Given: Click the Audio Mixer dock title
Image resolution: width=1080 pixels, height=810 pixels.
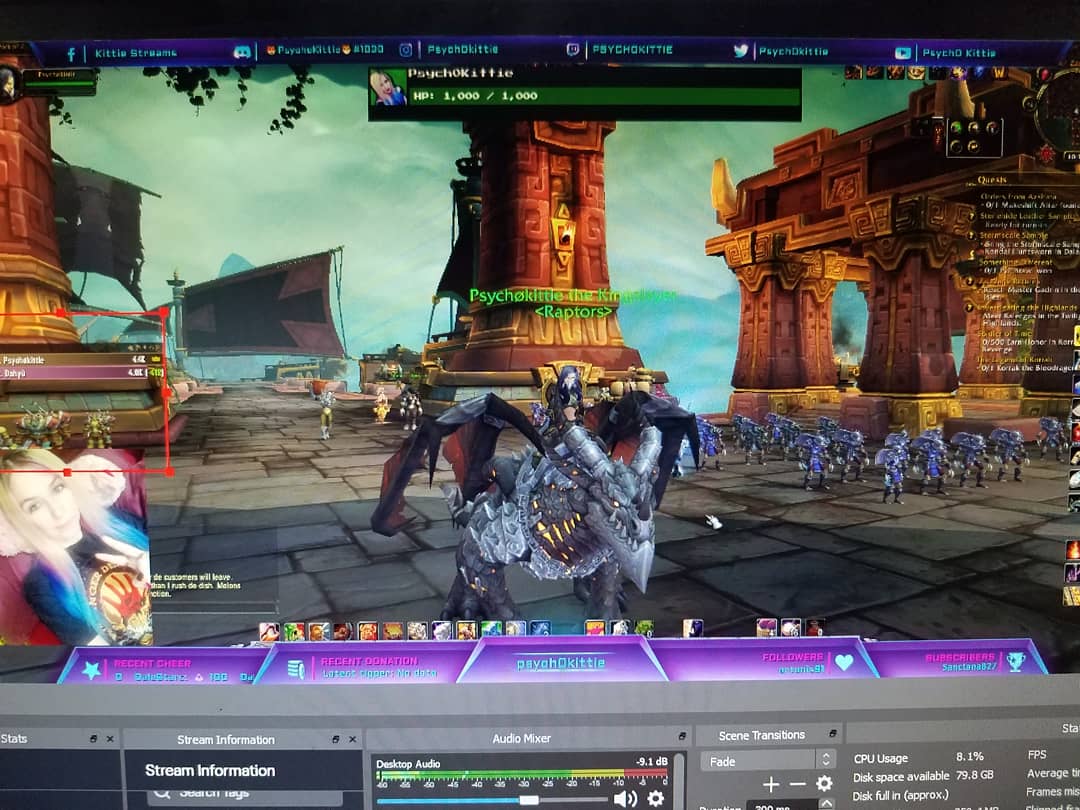Looking at the screenshot, I should (521, 738).
